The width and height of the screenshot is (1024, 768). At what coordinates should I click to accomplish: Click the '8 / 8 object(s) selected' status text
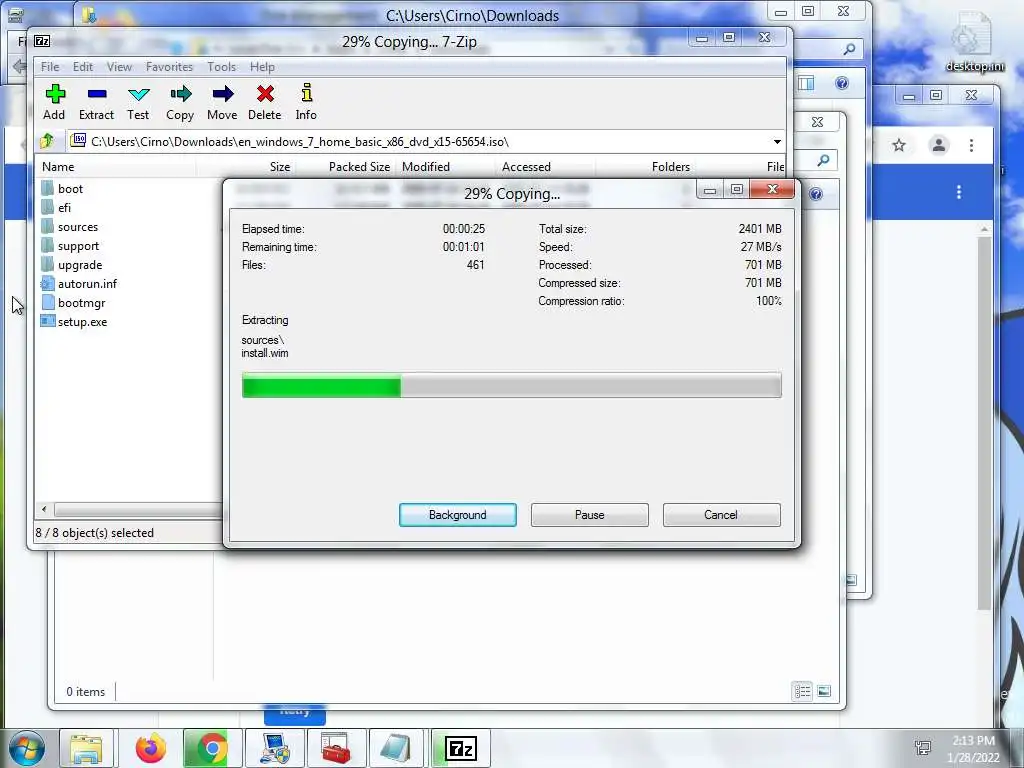(x=95, y=533)
